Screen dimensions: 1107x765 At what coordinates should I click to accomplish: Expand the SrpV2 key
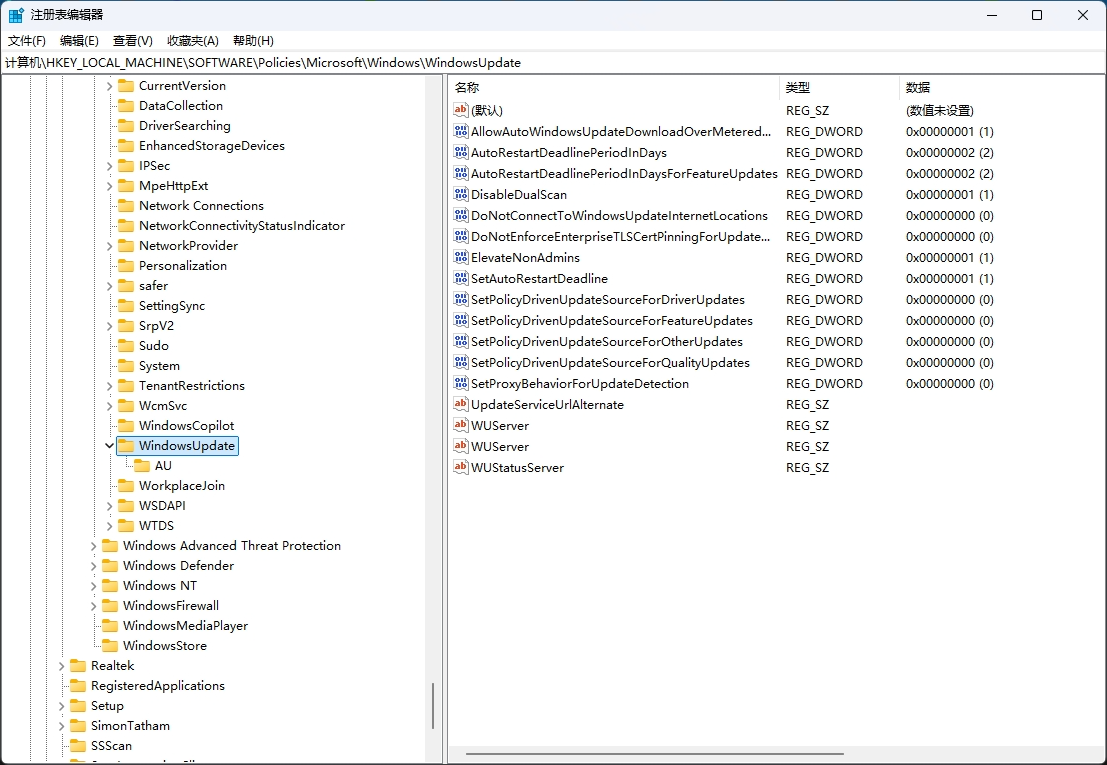pos(109,325)
